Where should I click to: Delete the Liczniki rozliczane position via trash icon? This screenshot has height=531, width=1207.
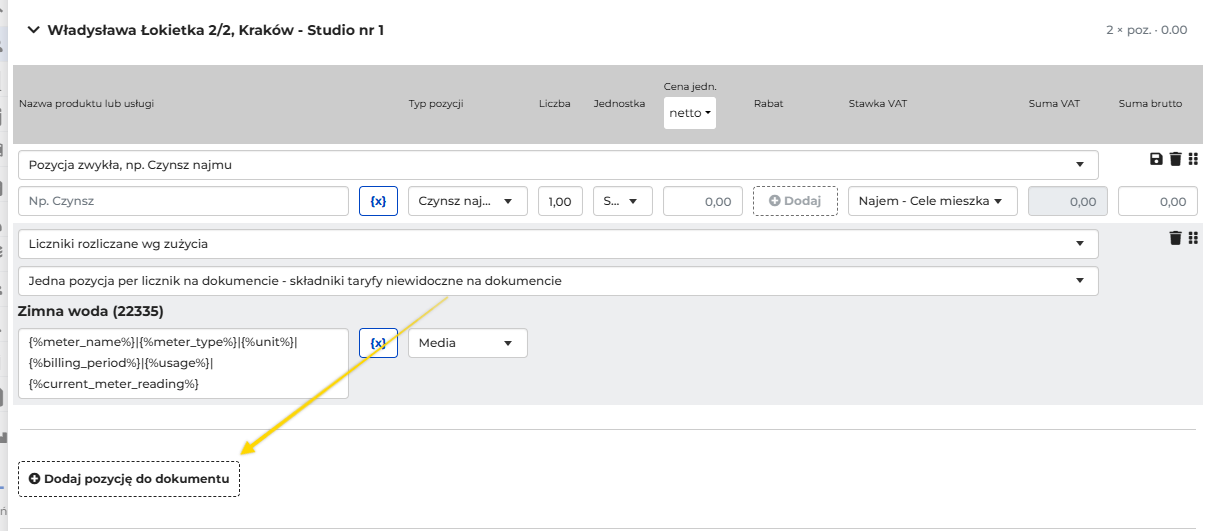pos(1175,238)
